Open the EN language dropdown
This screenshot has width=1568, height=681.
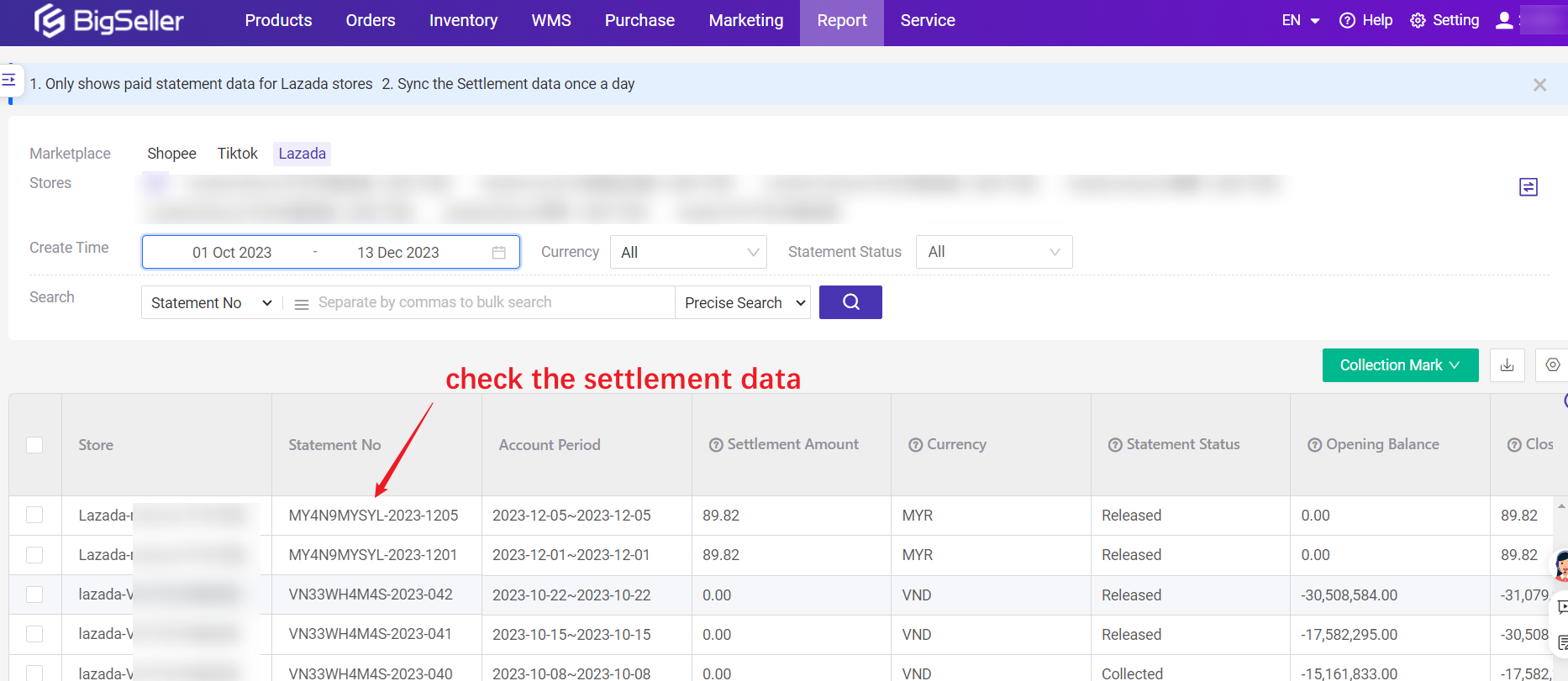click(1300, 20)
